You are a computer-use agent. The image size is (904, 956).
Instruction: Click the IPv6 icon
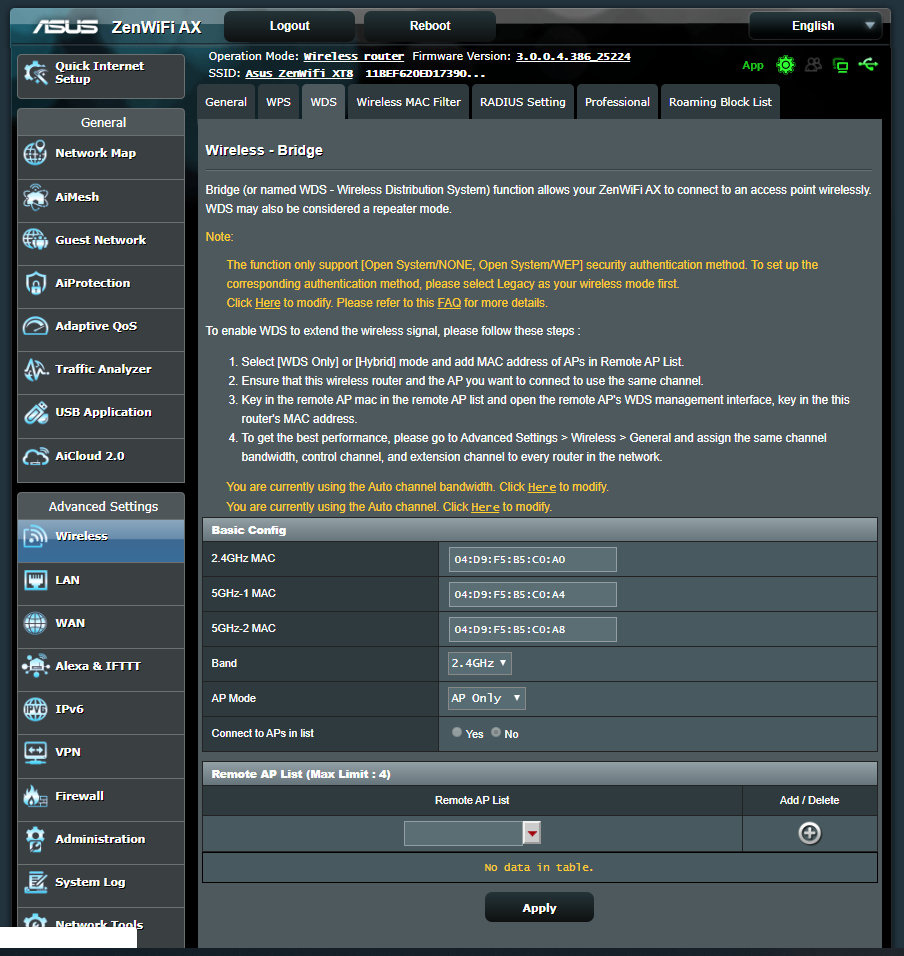coord(35,709)
